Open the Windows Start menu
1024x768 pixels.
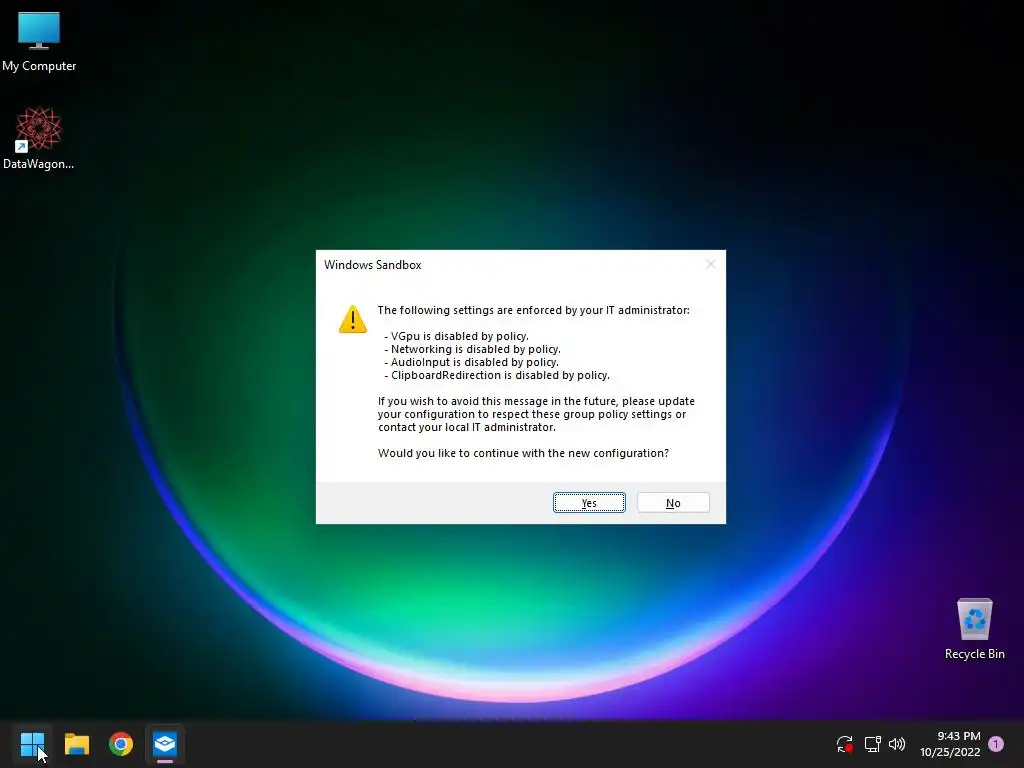[x=32, y=744]
